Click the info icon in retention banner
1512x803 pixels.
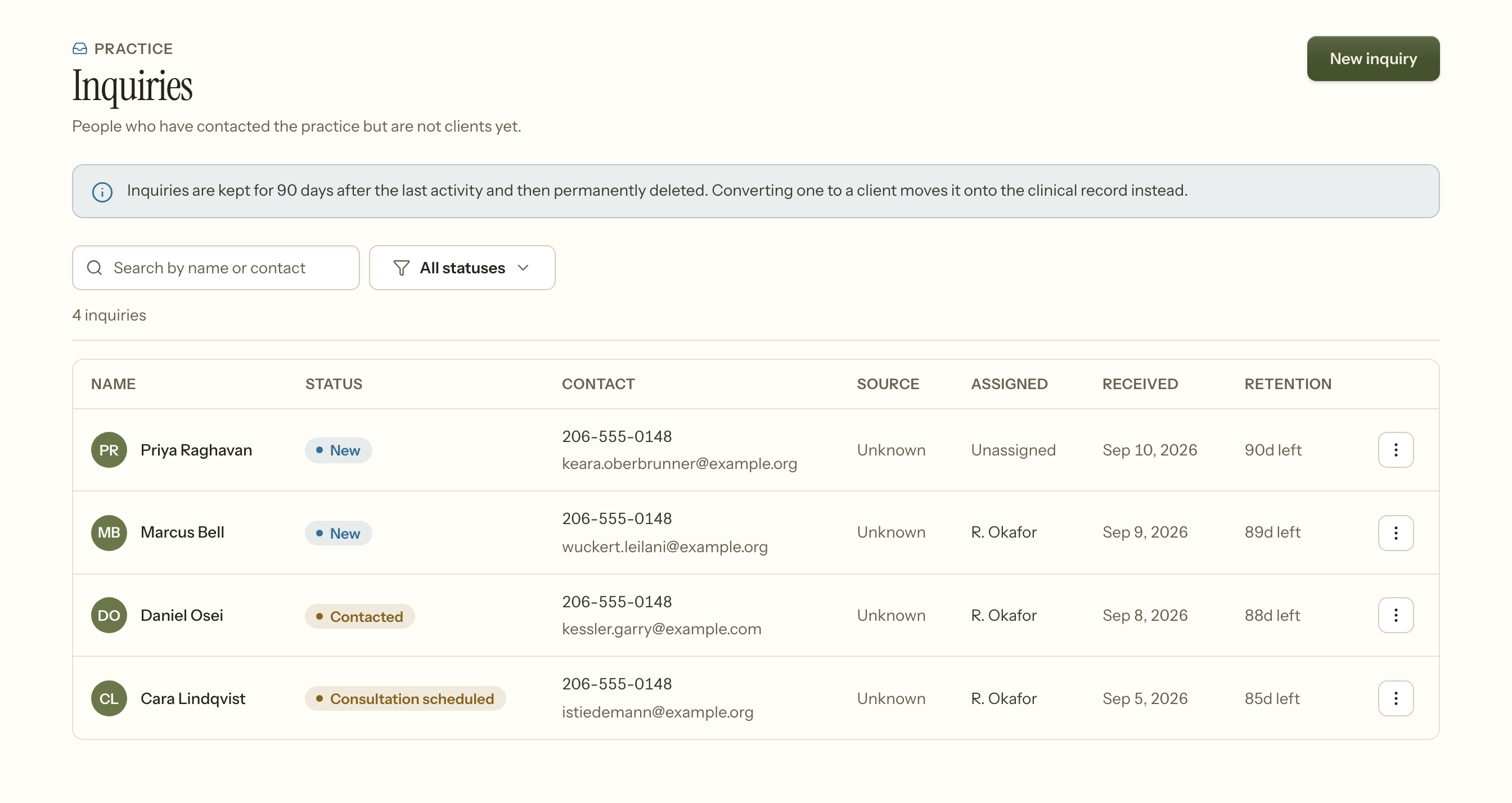[x=102, y=192]
